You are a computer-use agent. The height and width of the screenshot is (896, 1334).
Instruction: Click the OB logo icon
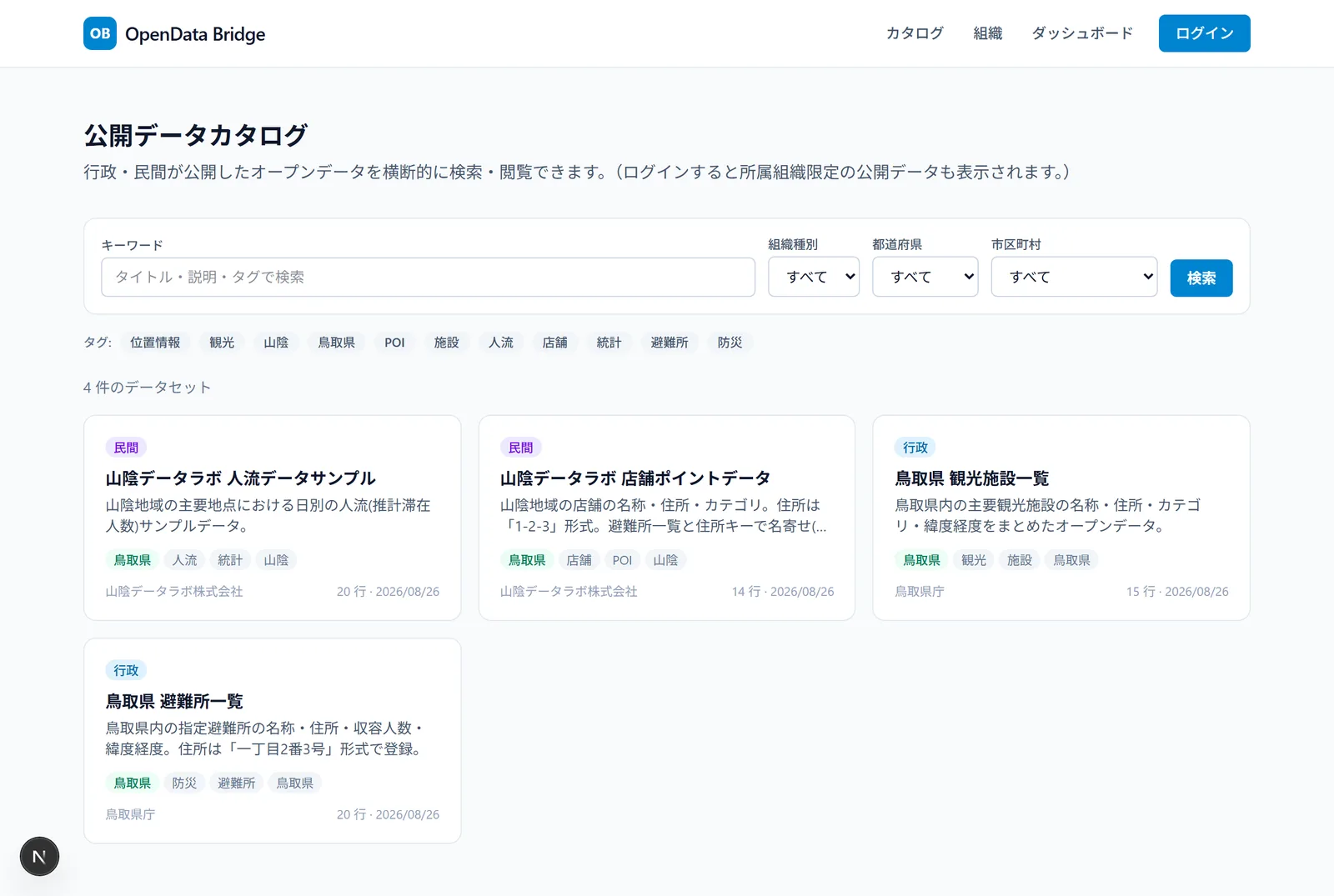pyautogui.click(x=100, y=33)
